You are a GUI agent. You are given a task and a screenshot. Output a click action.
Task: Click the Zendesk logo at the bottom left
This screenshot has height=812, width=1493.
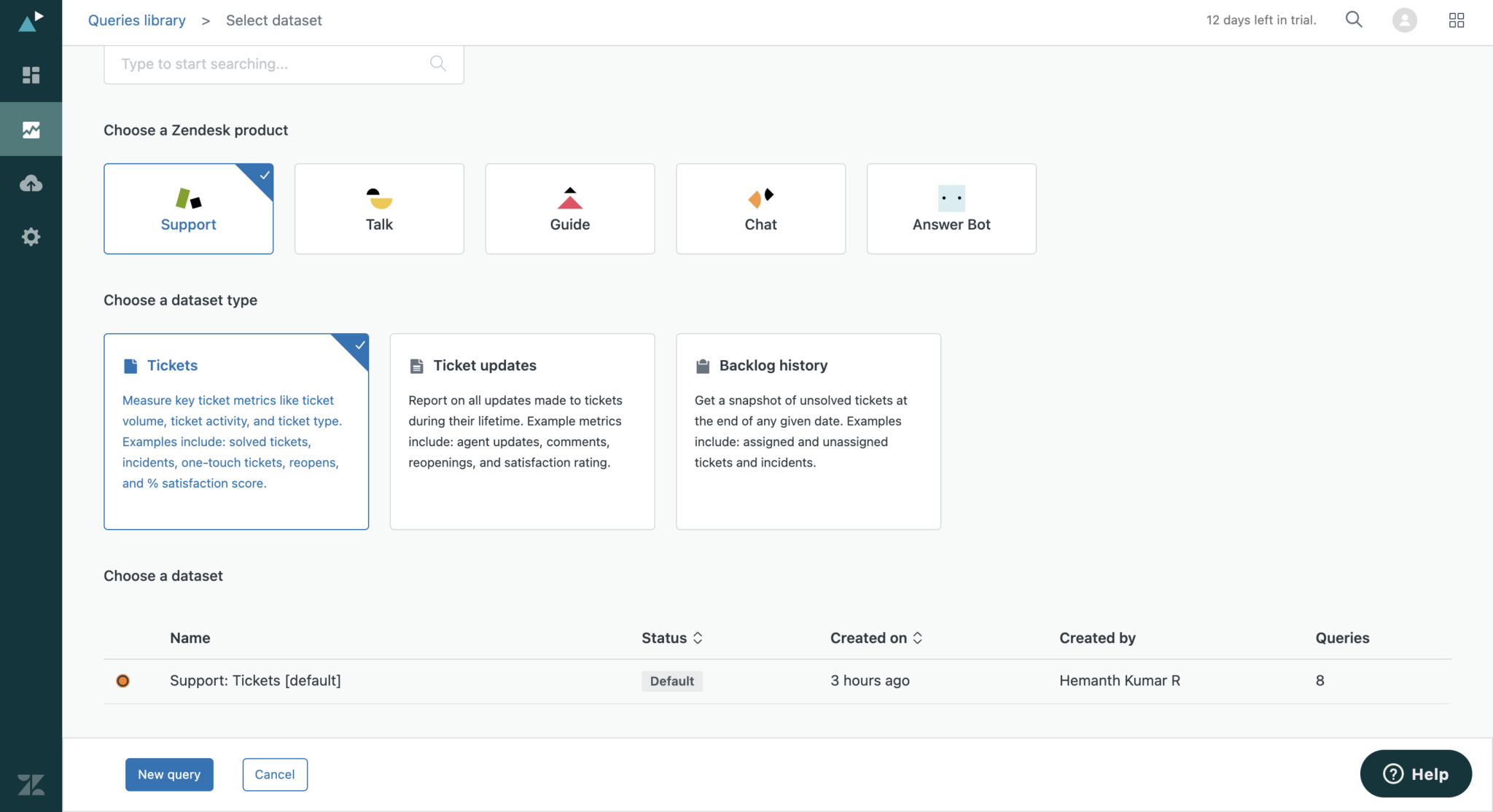(31, 784)
